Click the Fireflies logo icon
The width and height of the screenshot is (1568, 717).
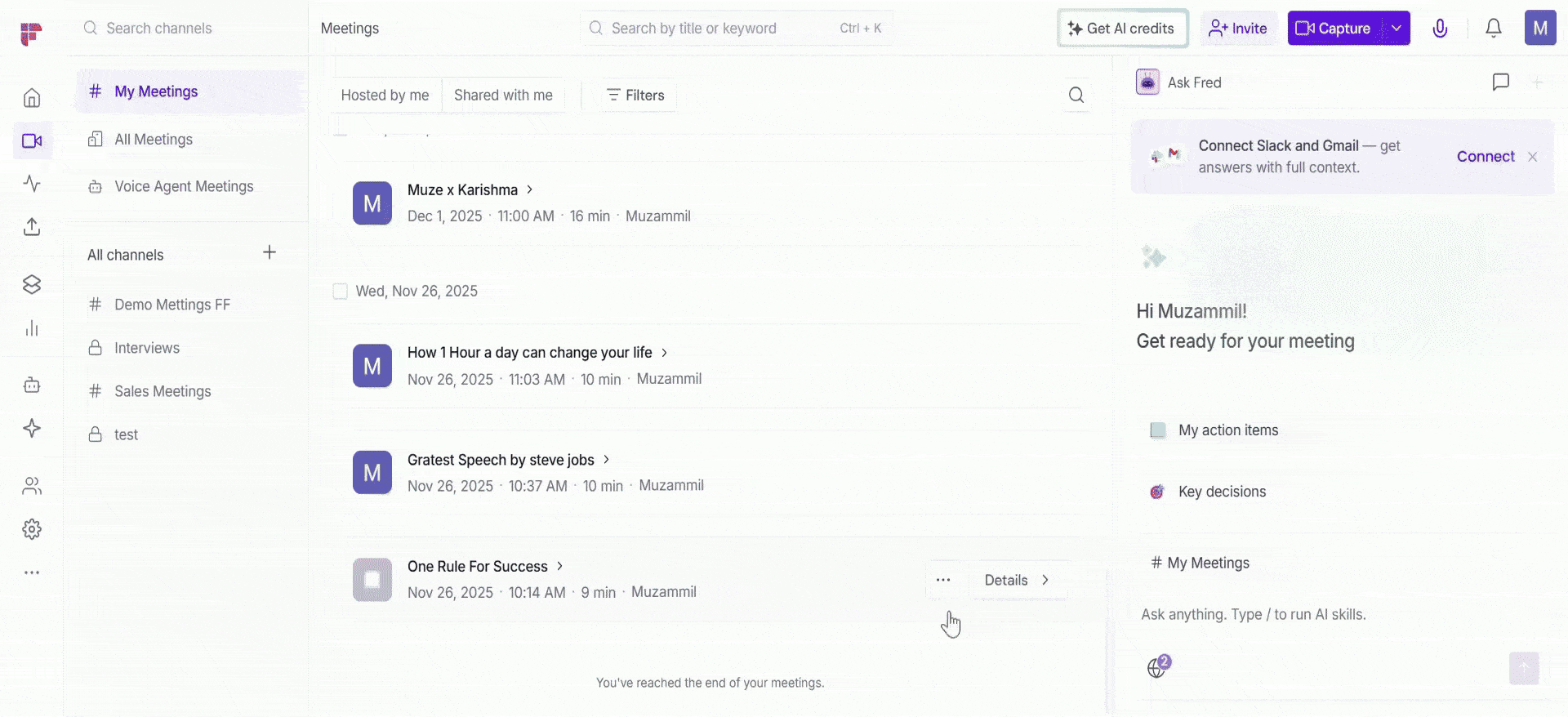pos(31,33)
